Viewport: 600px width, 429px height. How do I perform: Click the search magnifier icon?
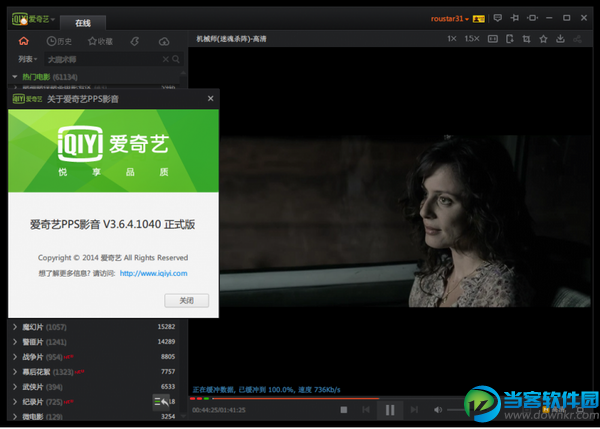click(176, 59)
